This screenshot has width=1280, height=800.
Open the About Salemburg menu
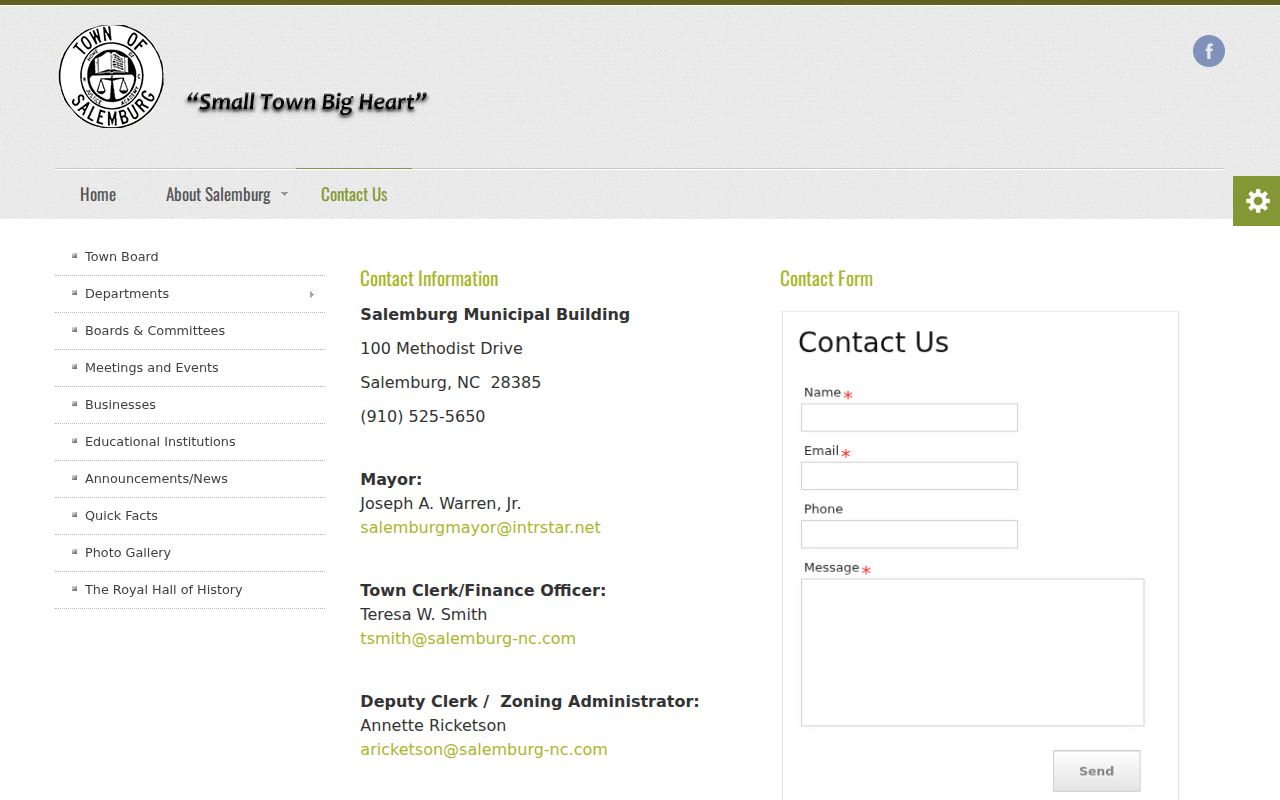tap(218, 194)
